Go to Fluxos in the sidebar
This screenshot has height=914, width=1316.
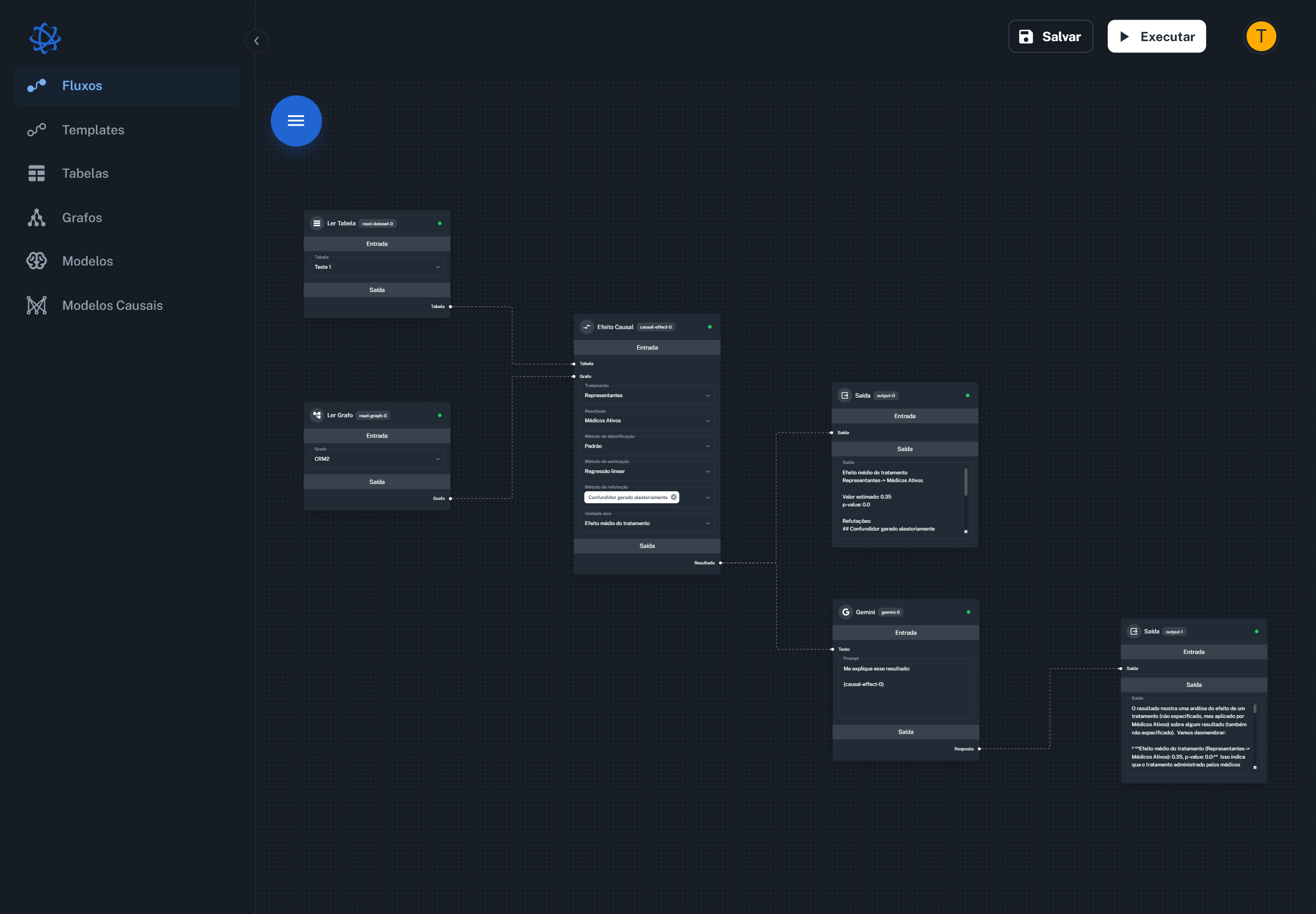pyautogui.click(x=127, y=86)
